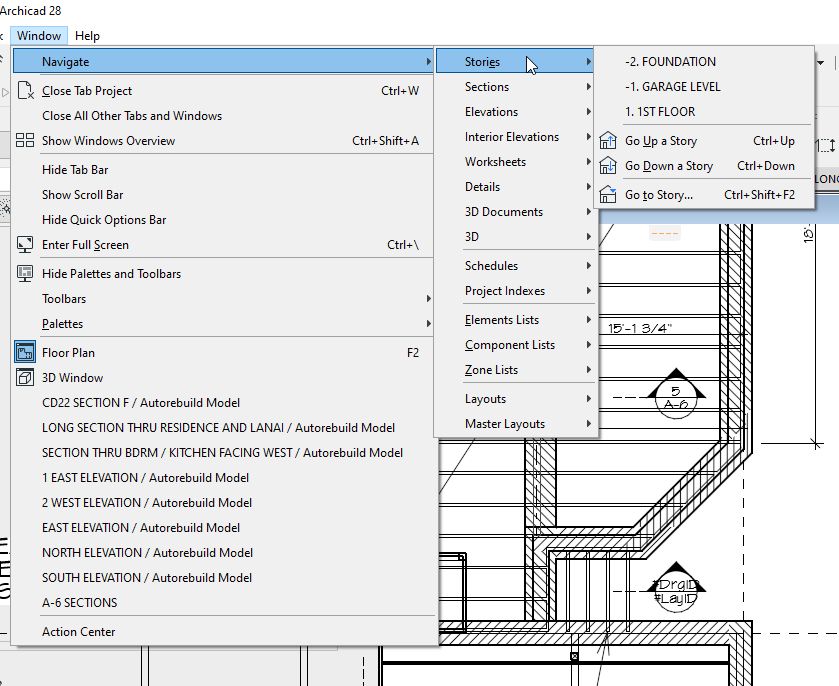Click the 3D Window cube icon
Image resolution: width=839 pixels, height=686 pixels.
[25, 377]
